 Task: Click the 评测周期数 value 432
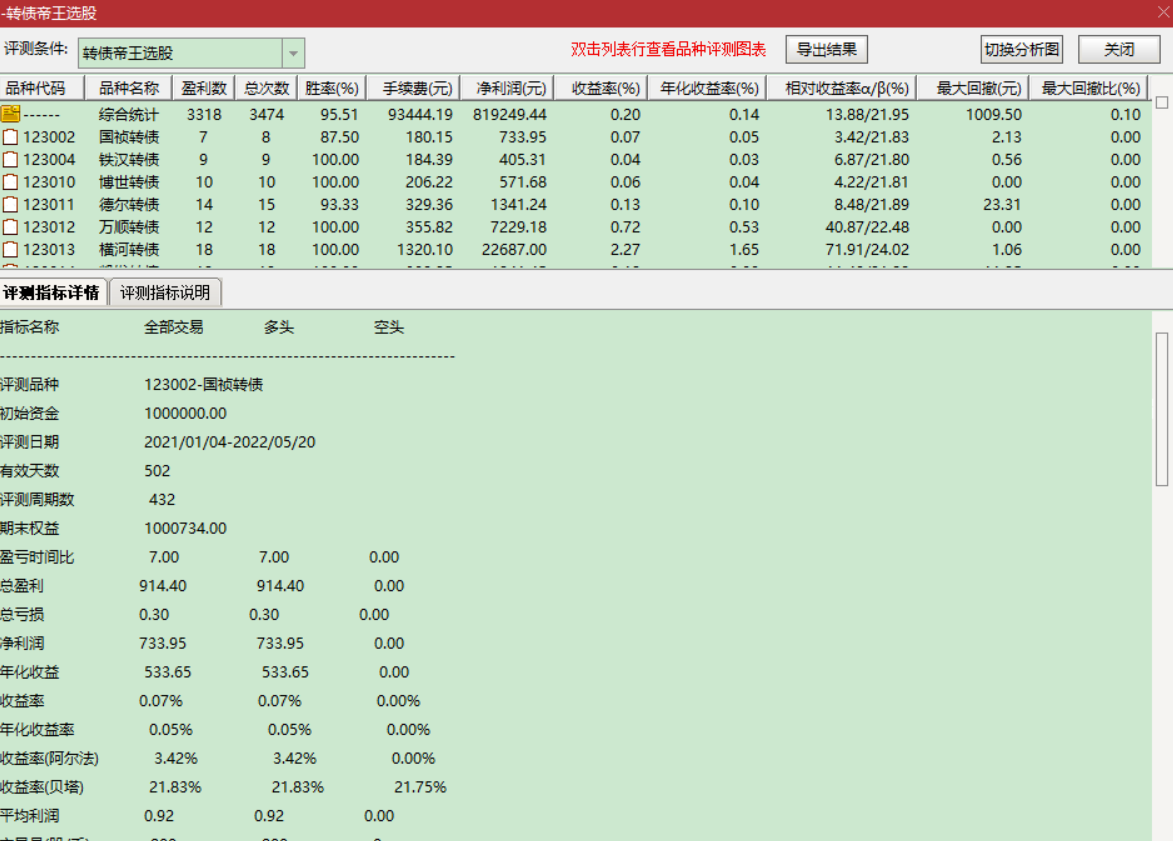click(x=162, y=500)
